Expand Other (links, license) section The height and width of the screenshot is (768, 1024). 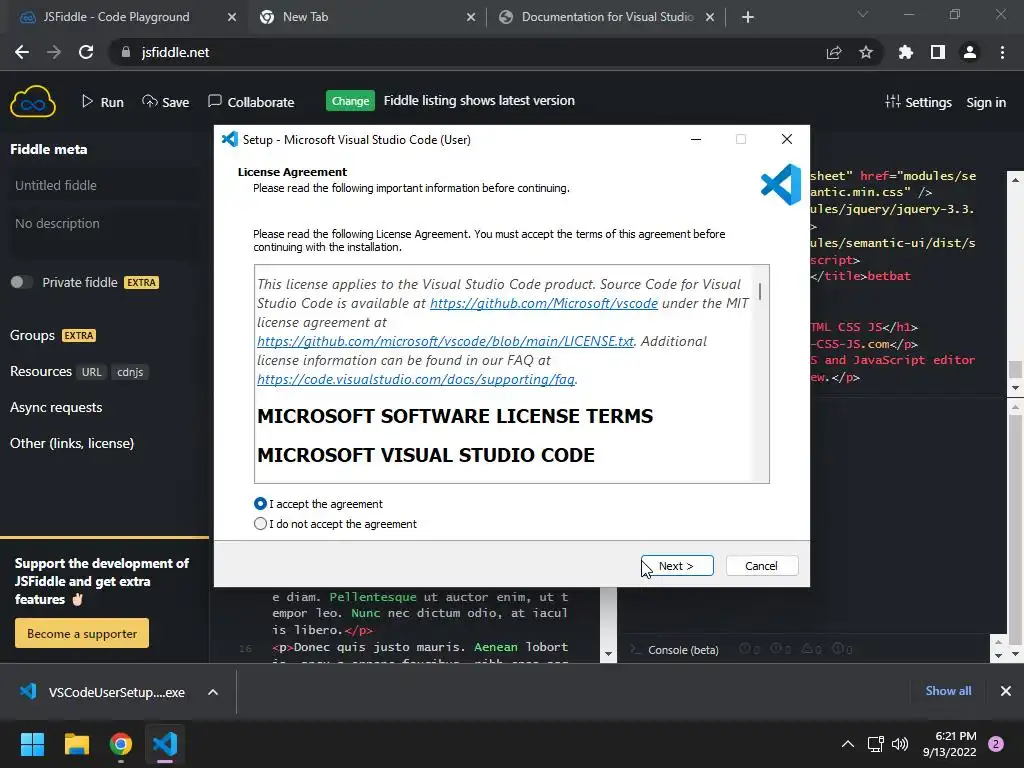[x=72, y=443]
